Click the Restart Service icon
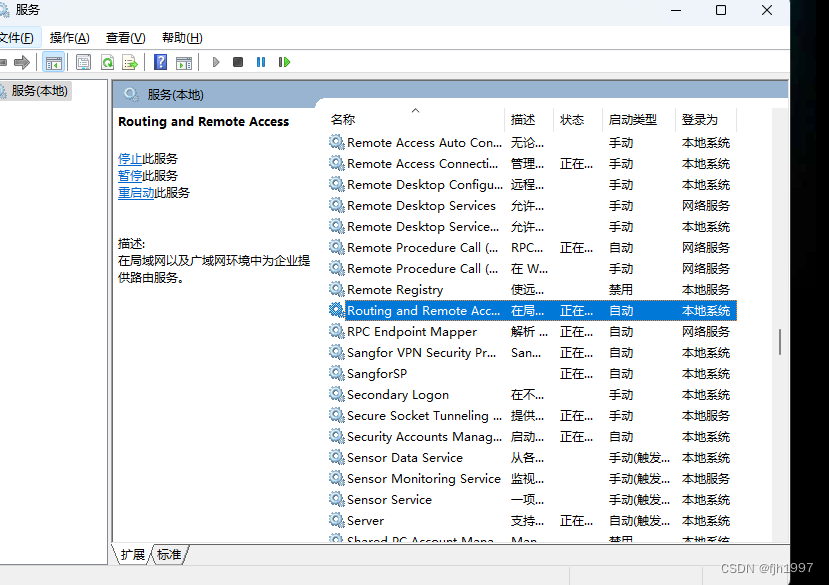 click(x=284, y=62)
